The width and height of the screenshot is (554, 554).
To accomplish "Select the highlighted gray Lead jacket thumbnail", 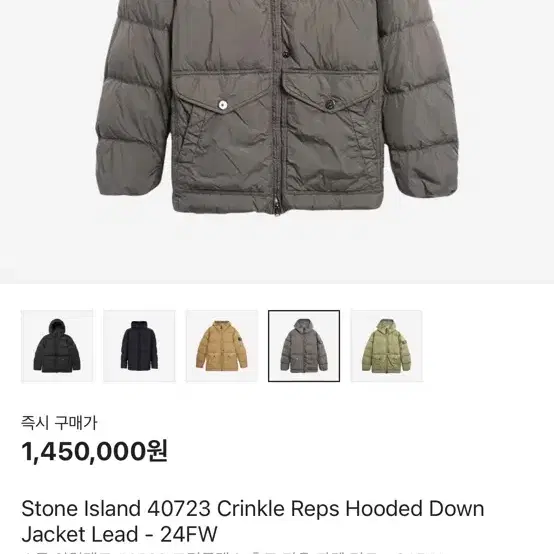I will coord(304,346).
